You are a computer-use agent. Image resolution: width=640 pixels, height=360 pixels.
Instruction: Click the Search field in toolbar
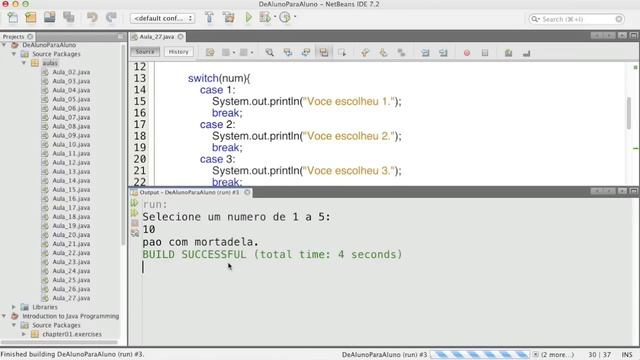coord(576,19)
